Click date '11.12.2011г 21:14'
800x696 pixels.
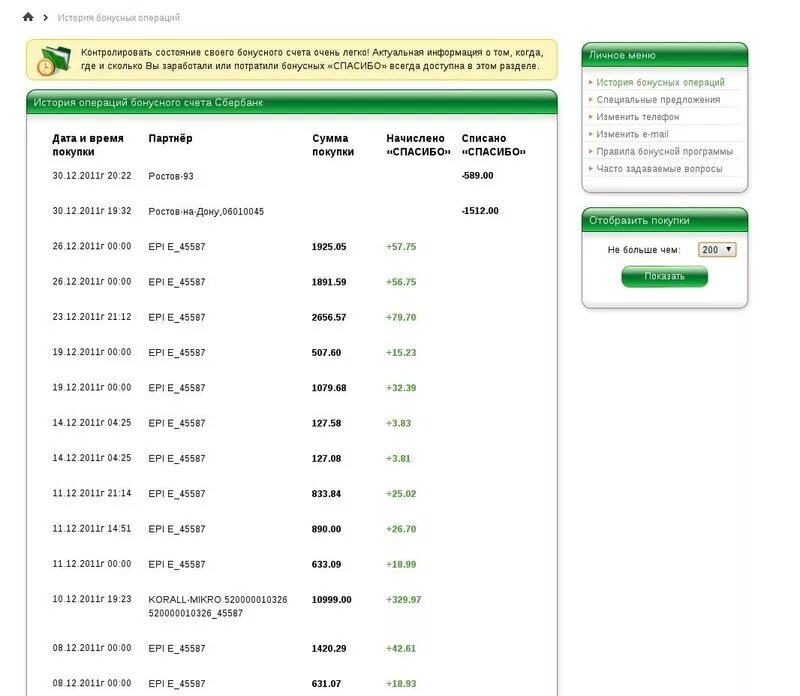click(92, 493)
